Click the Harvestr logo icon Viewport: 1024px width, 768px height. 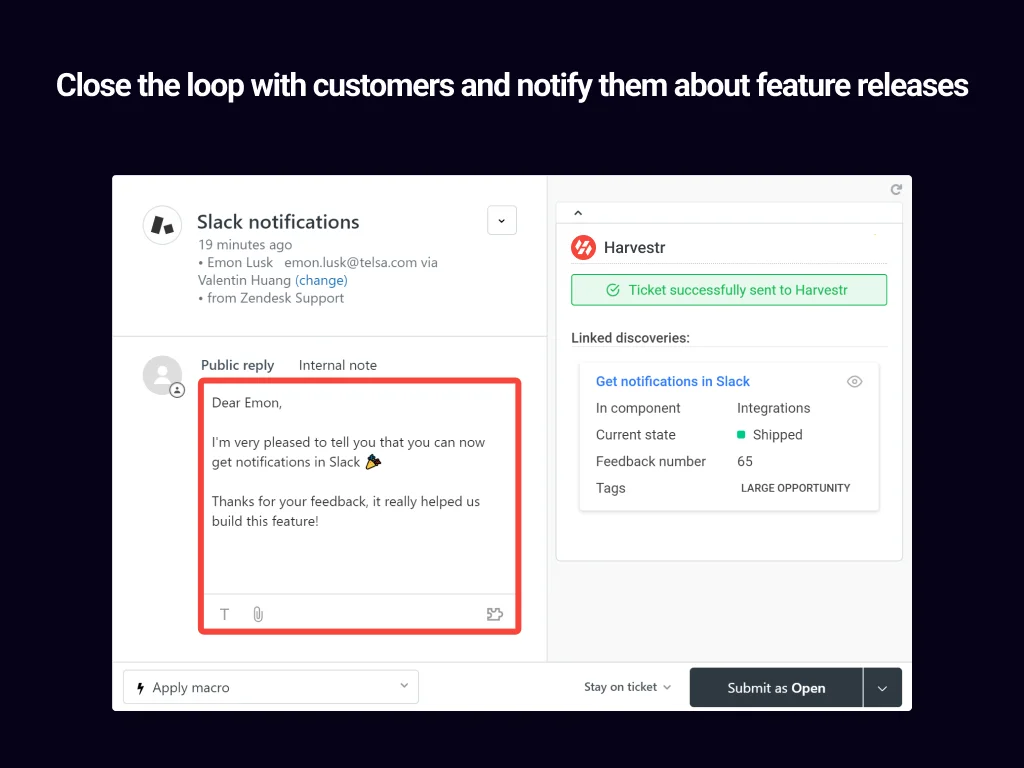pyautogui.click(x=584, y=247)
